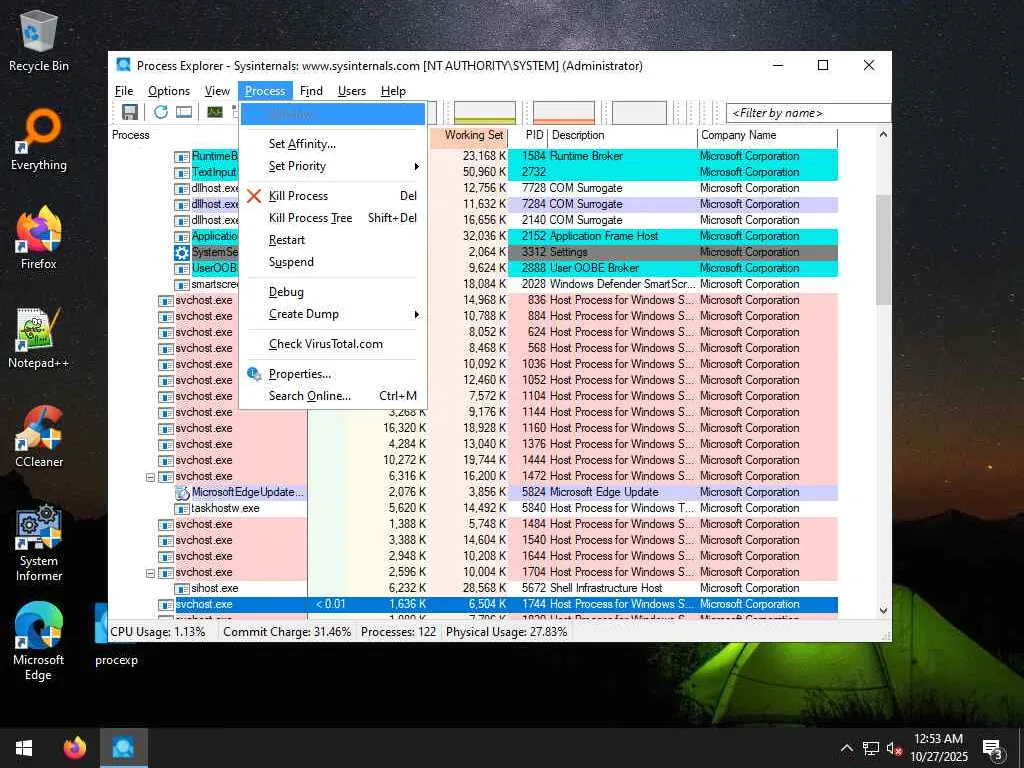Image resolution: width=1024 pixels, height=768 pixels.
Task: Select the Notepad++ desktop shortcut
Action: coord(39,338)
